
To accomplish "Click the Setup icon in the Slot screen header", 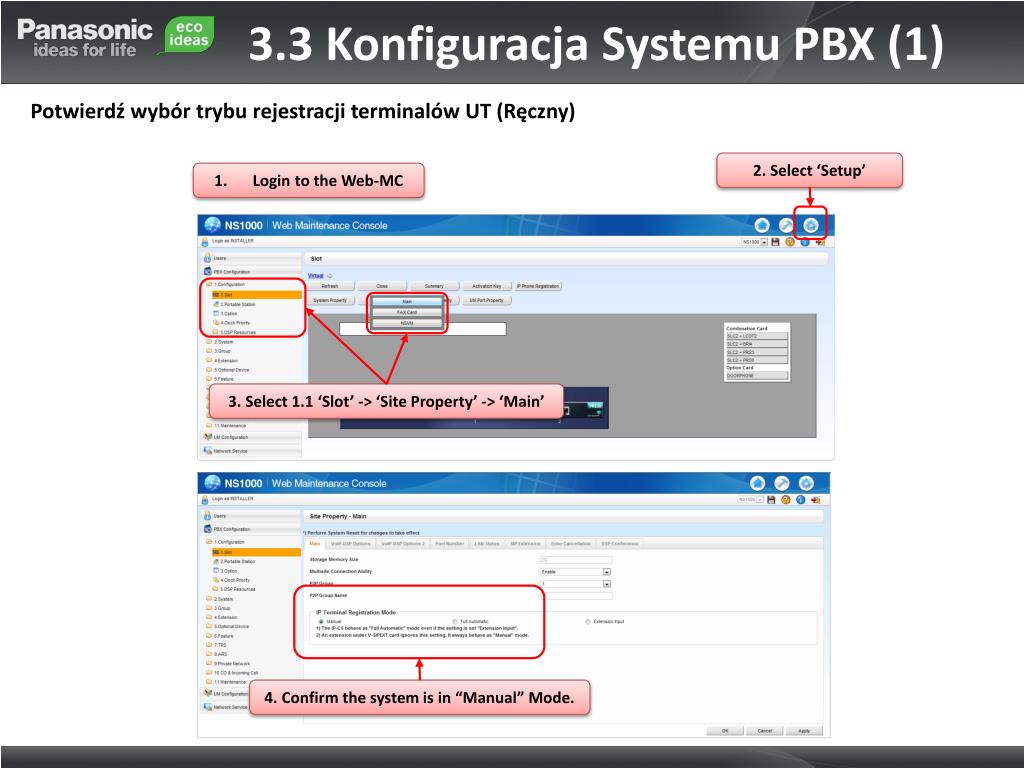I will click(810, 225).
